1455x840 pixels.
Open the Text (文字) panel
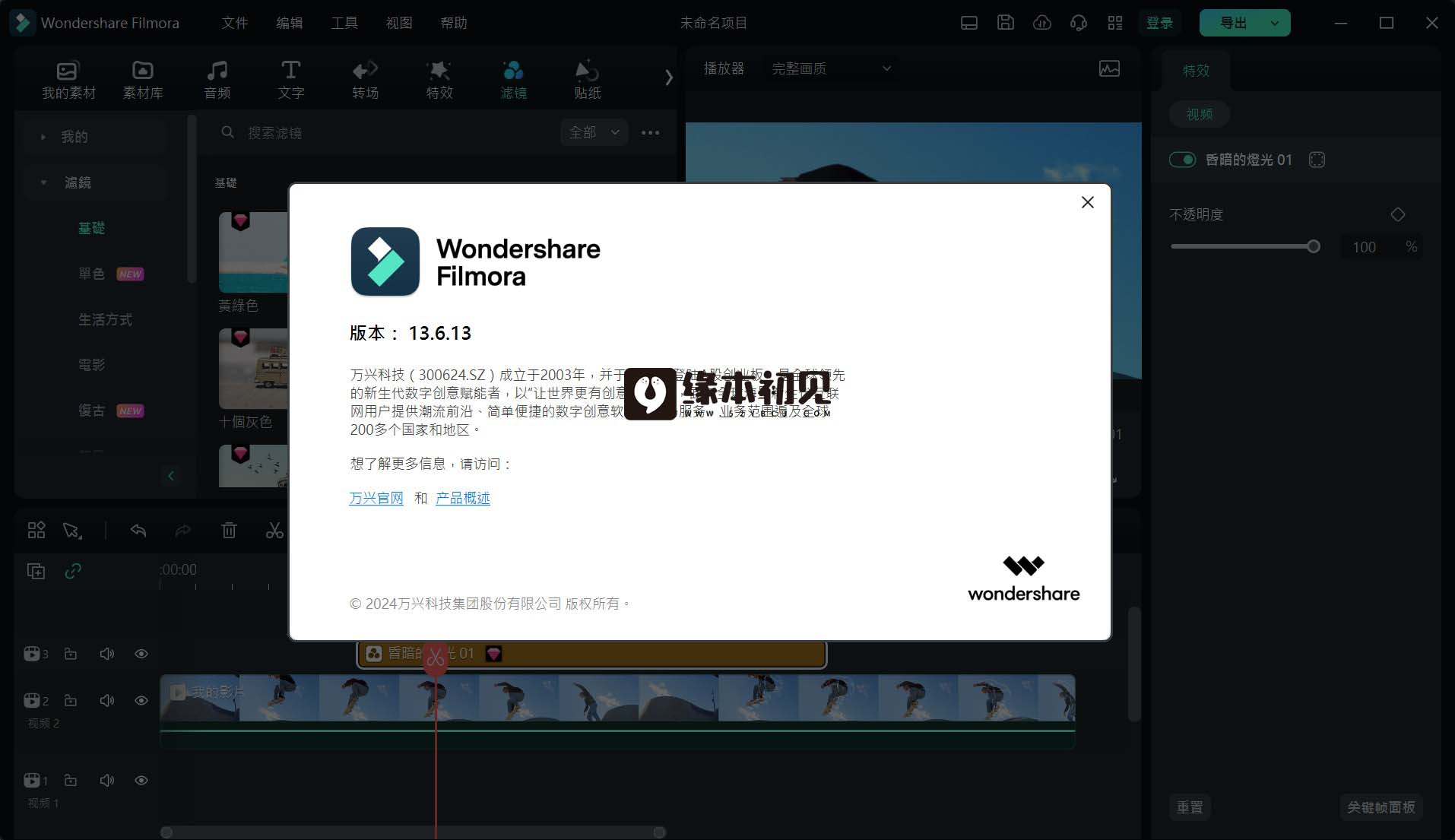[290, 80]
